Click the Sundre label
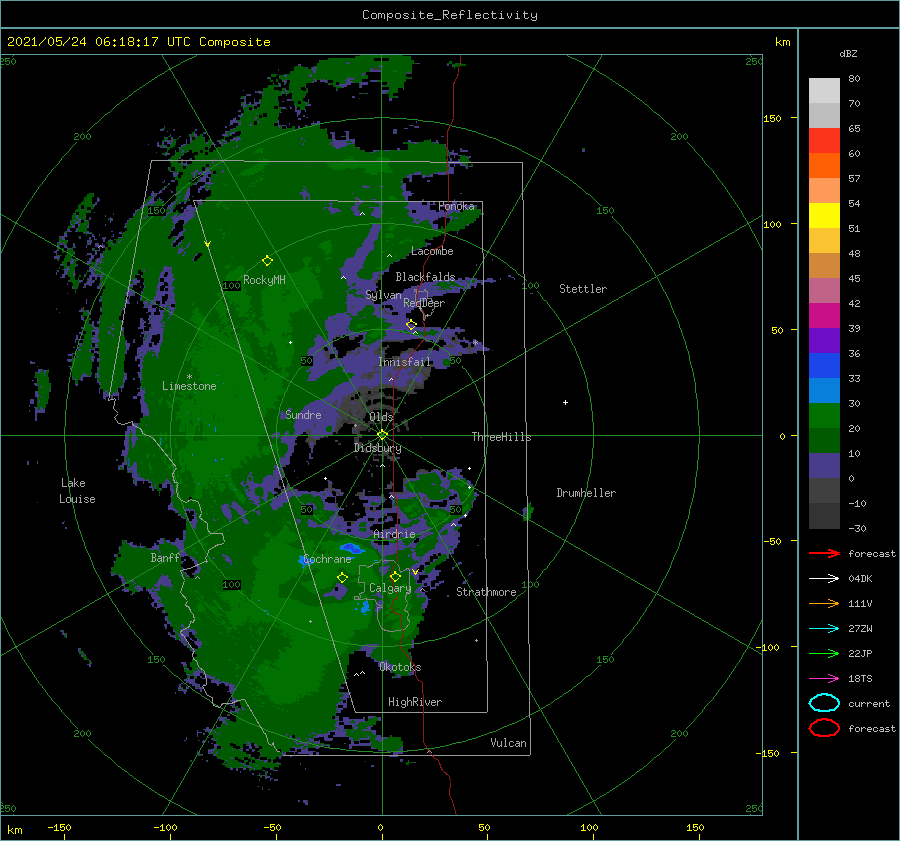Viewport: 900px width, 841px height. click(x=303, y=414)
